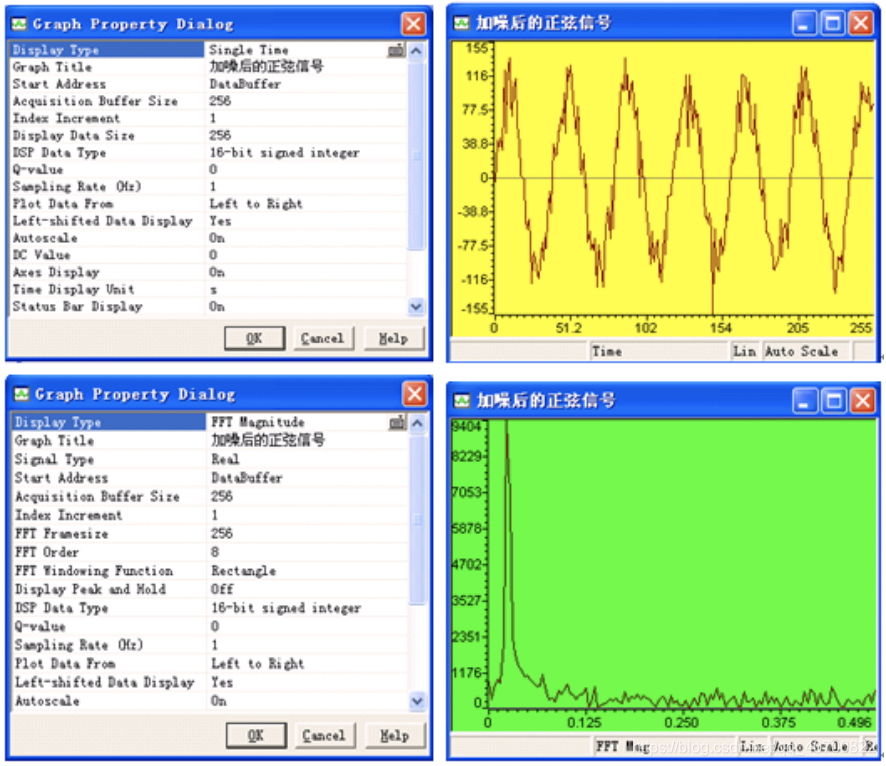Click the top dialog's title bar icon
Image resolution: width=886 pixels, height=766 pixels.
point(20,24)
